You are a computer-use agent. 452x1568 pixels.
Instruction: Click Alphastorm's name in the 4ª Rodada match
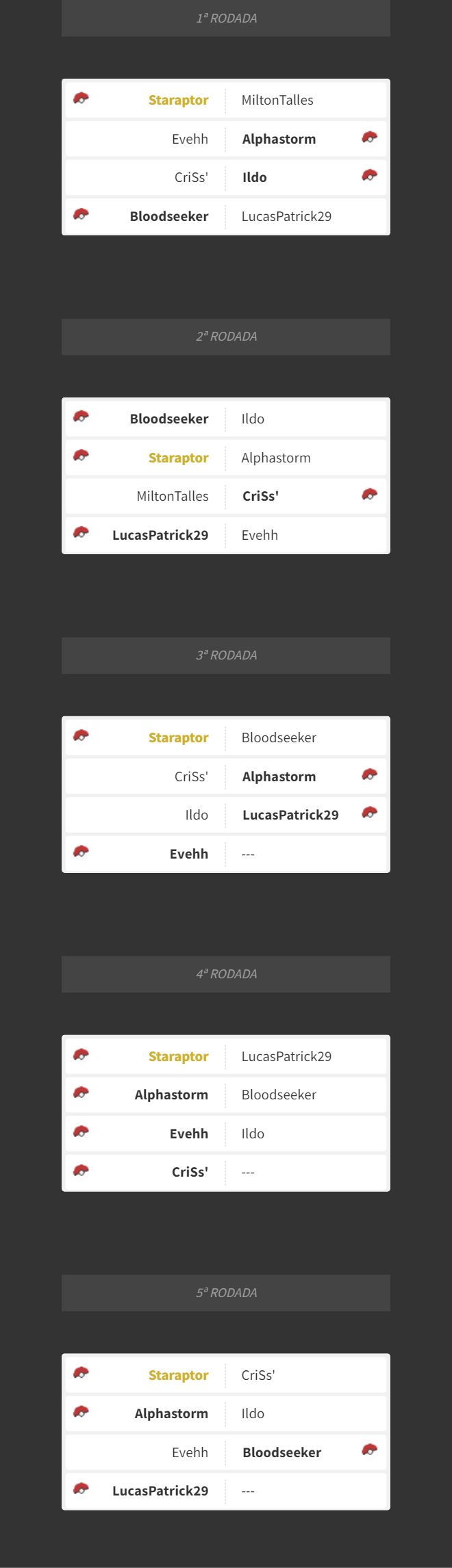[x=171, y=1095]
